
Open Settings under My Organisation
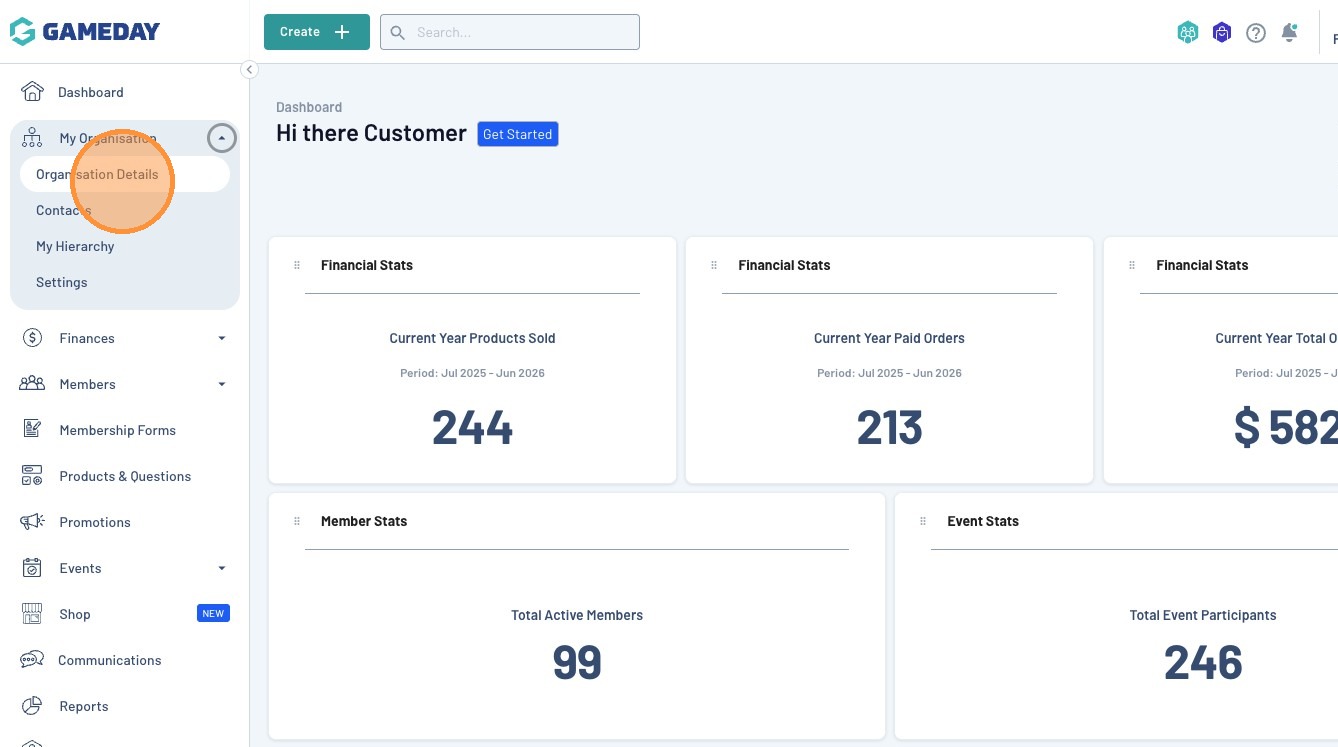(62, 282)
